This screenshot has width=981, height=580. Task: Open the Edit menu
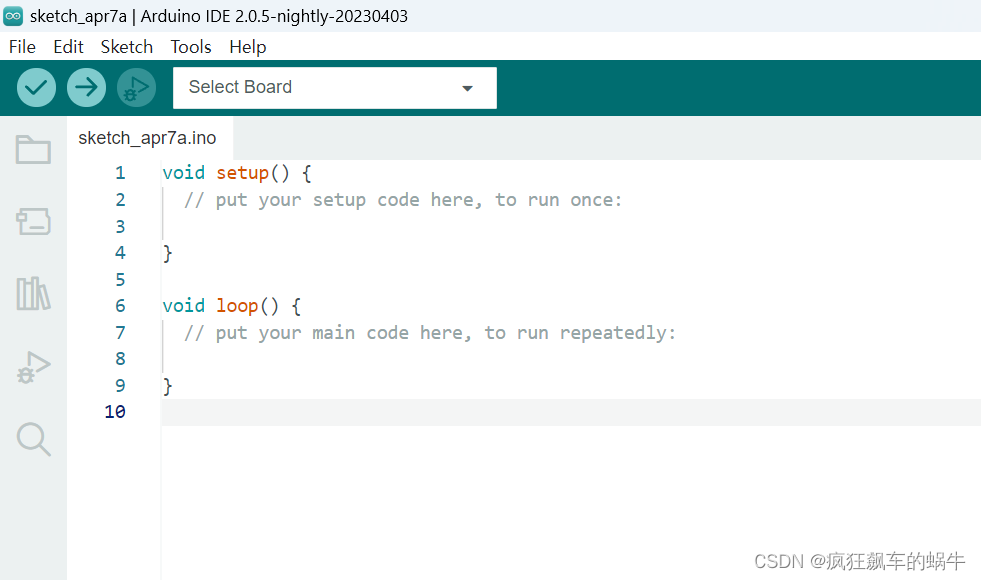(x=68, y=47)
